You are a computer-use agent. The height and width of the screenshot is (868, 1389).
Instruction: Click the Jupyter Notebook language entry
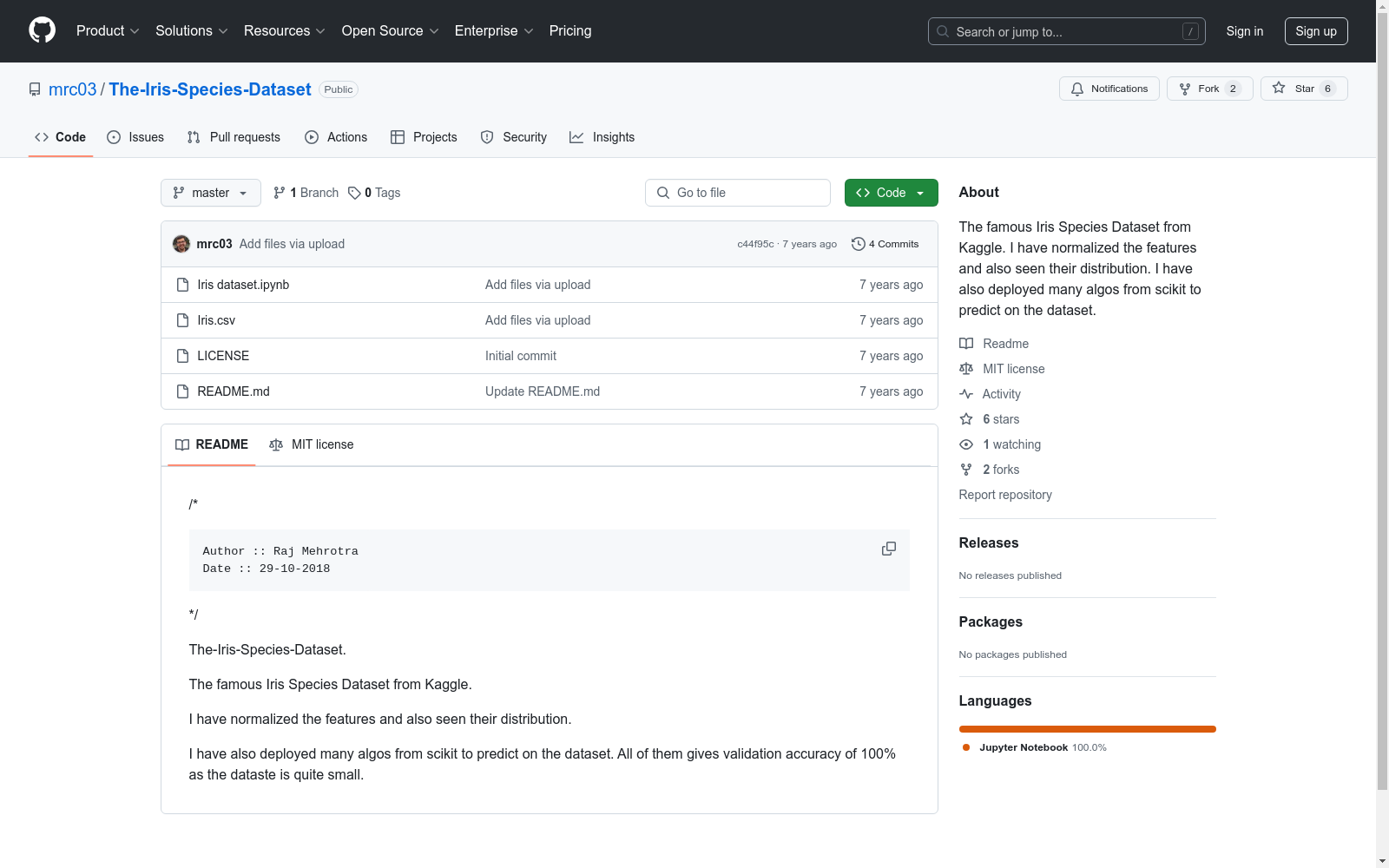1034,747
